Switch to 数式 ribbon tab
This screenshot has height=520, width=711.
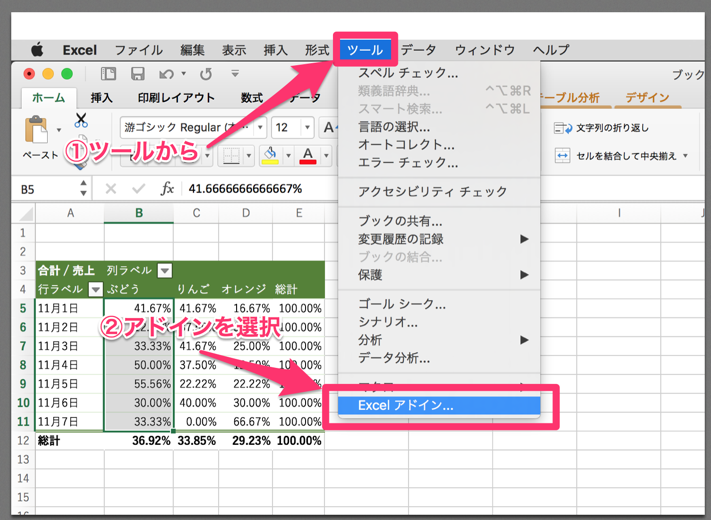point(252,97)
